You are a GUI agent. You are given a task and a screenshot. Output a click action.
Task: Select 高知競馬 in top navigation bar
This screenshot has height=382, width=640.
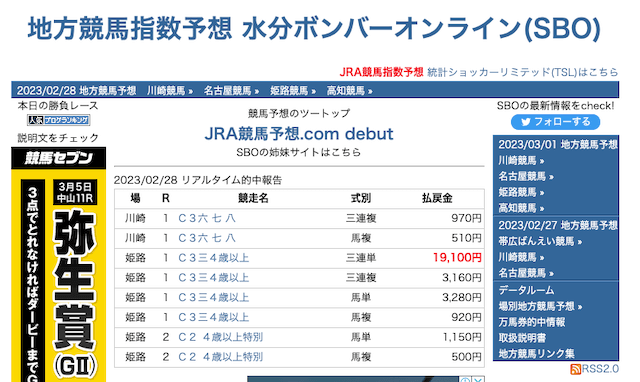click(349, 91)
